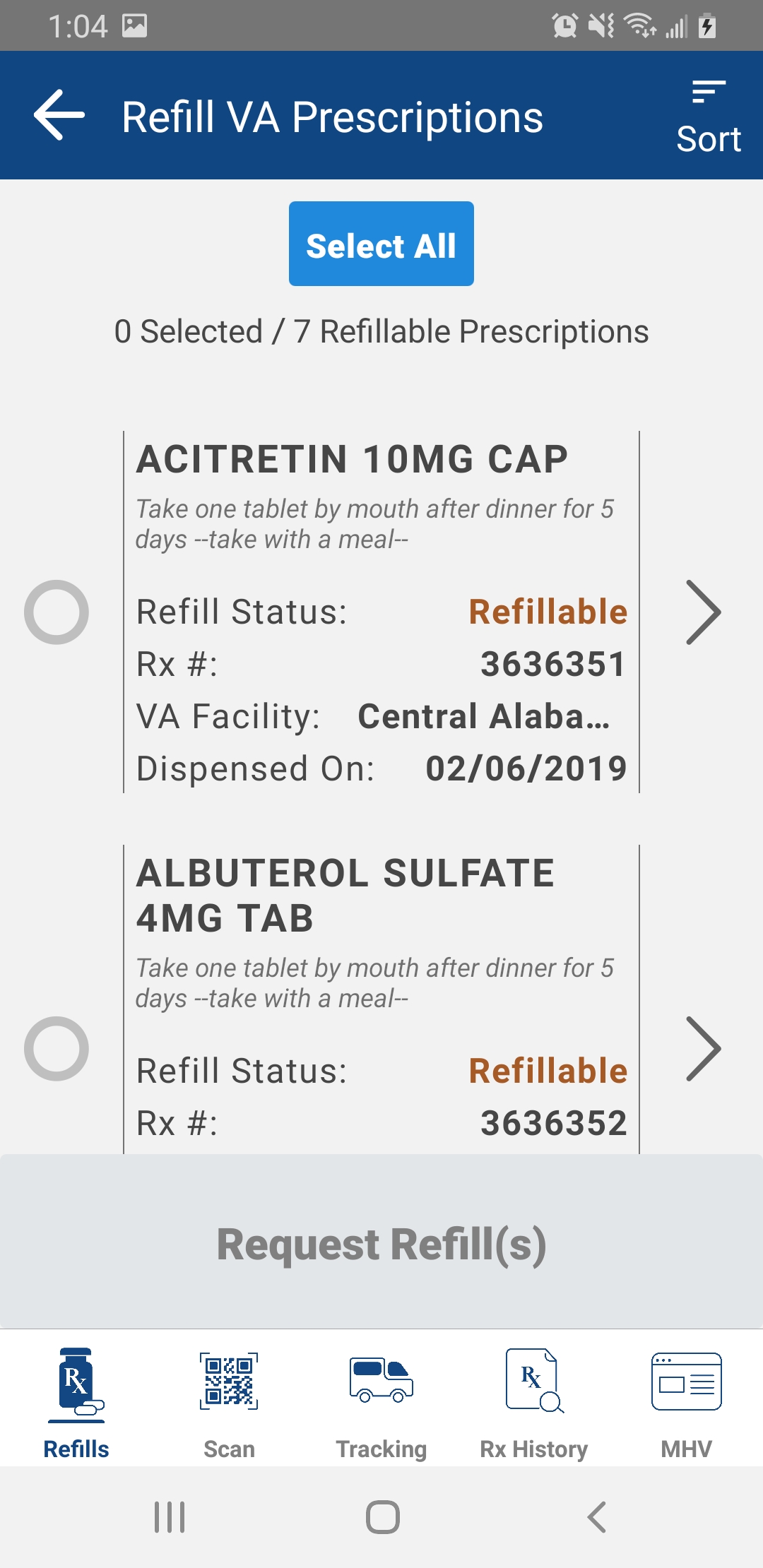Tap the Android system back button
Image resolution: width=763 pixels, height=1568 pixels.
tap(597, 1517)
